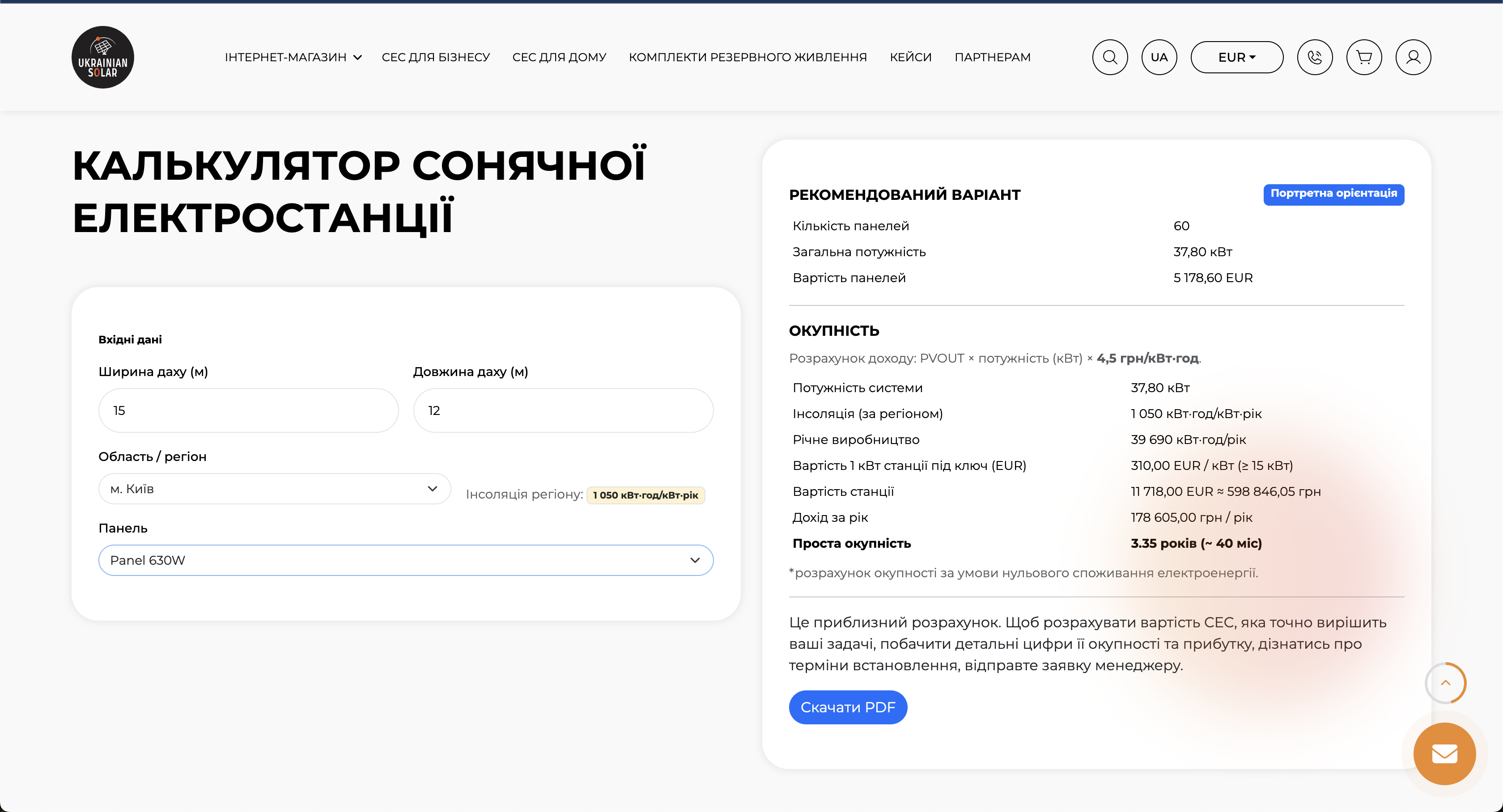Open the Panel 630W selector
Image resolution: width=1503 pixels, height=812 pixels.
(406, 560)
